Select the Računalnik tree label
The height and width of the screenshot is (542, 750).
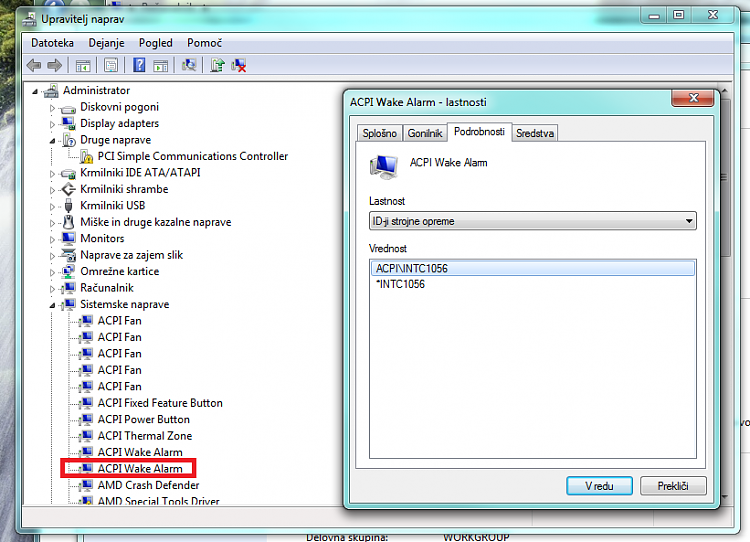pos(107,288)
